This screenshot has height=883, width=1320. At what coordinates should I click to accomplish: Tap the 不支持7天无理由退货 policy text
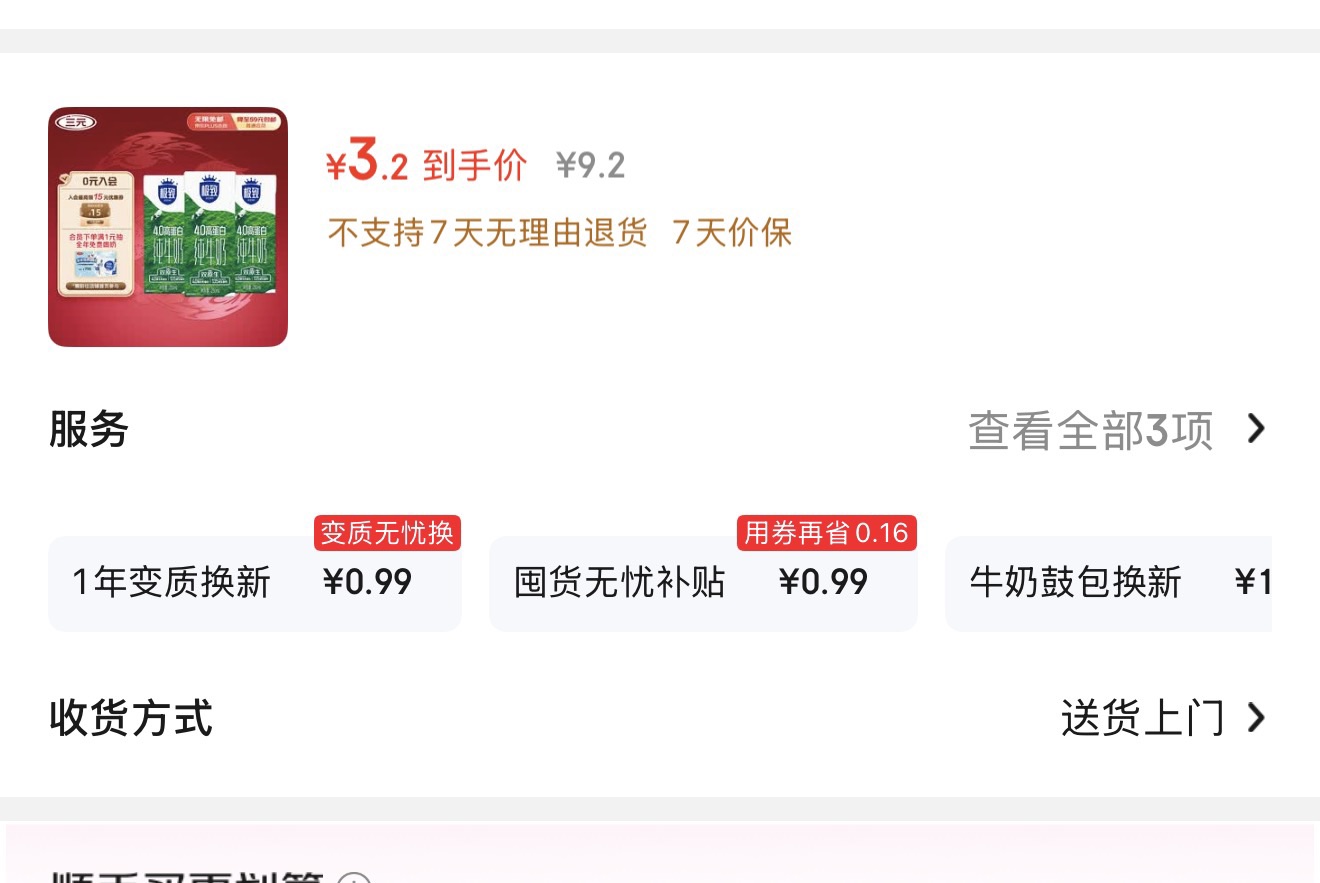(488, 233)
